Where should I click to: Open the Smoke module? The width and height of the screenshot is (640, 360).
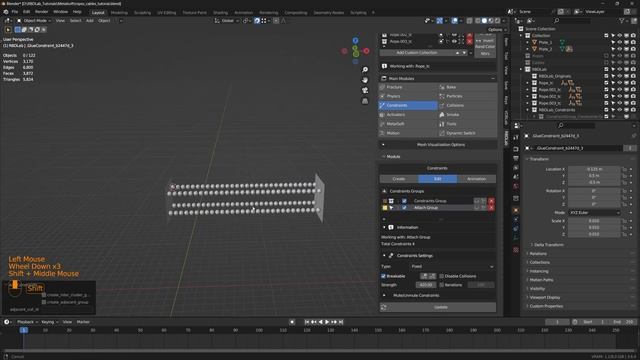(x=468, y=115)
